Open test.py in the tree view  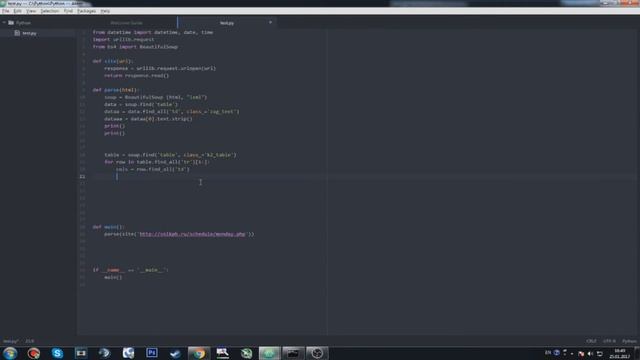point(29,33)
